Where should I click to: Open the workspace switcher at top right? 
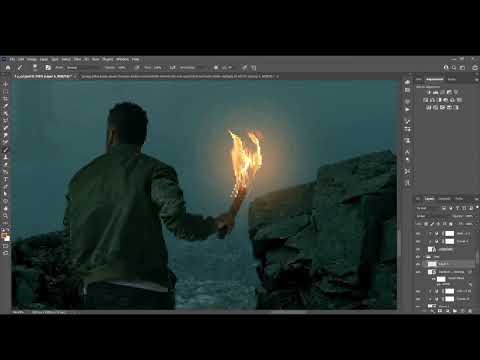click(x=462, y=67)
